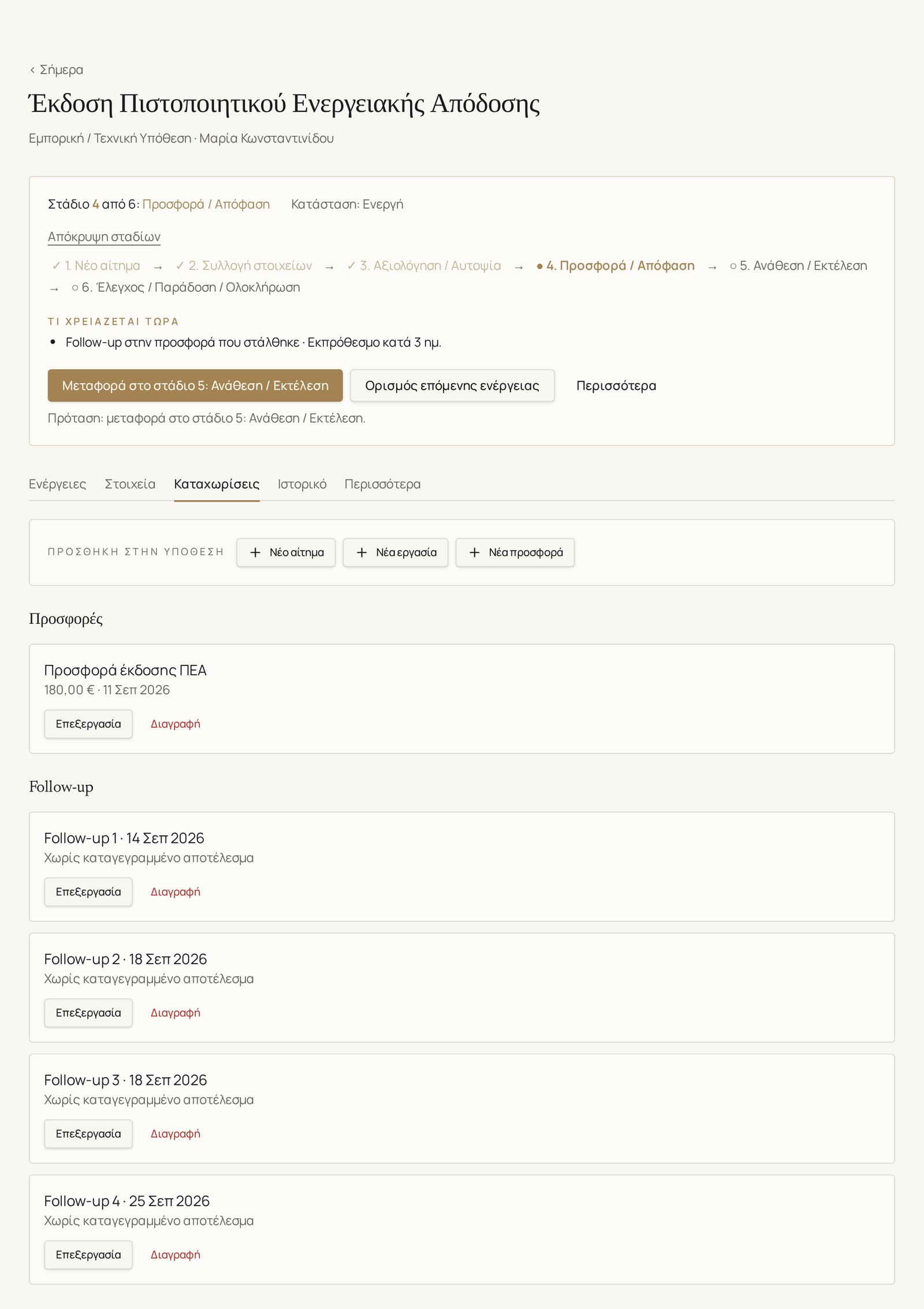Click the back chevron next to Σήμερα
Screen dimensions: 924x1309
(x=32, y=70)
